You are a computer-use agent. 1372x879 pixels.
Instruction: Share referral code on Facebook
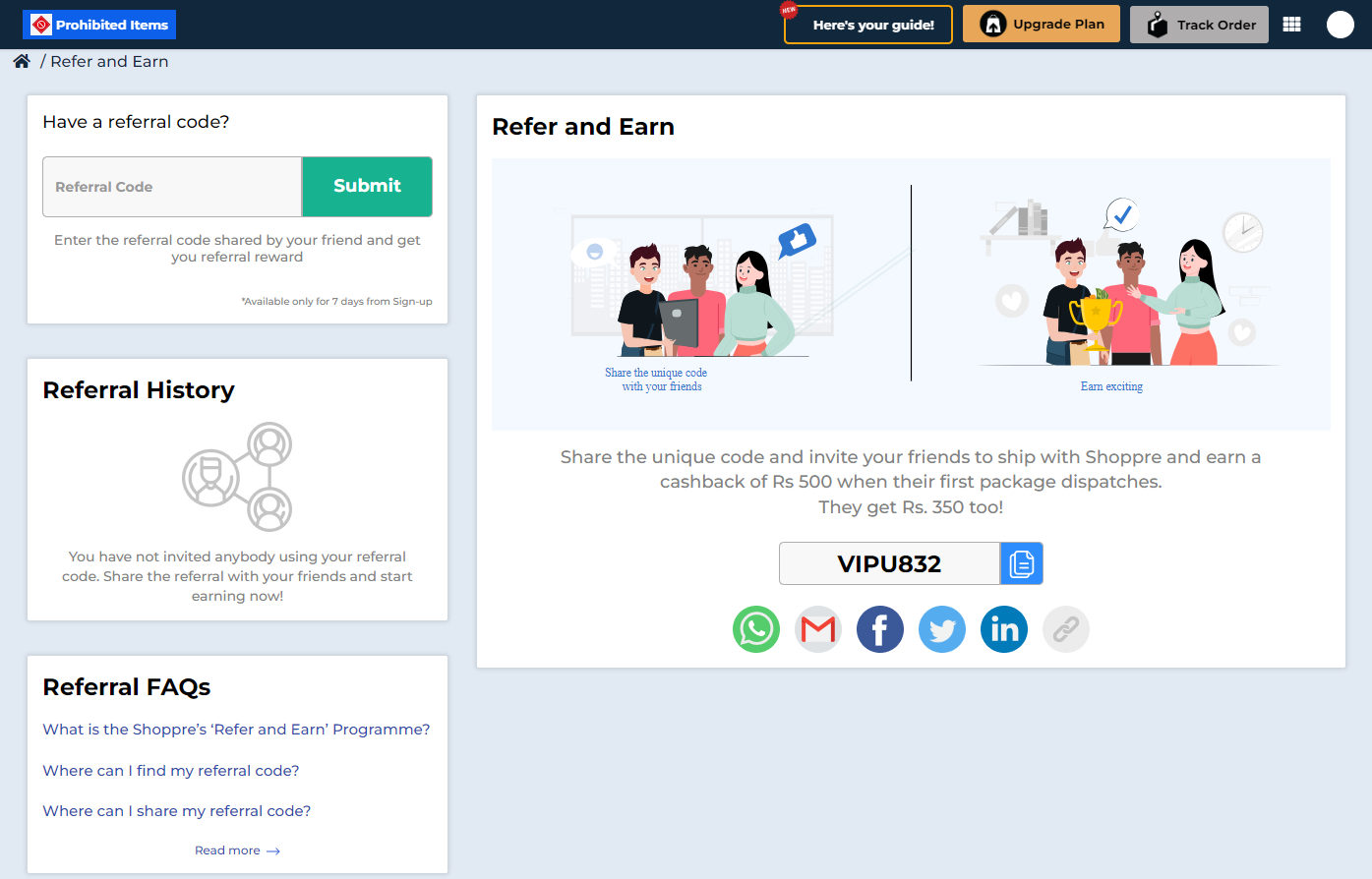click(879, 629)
